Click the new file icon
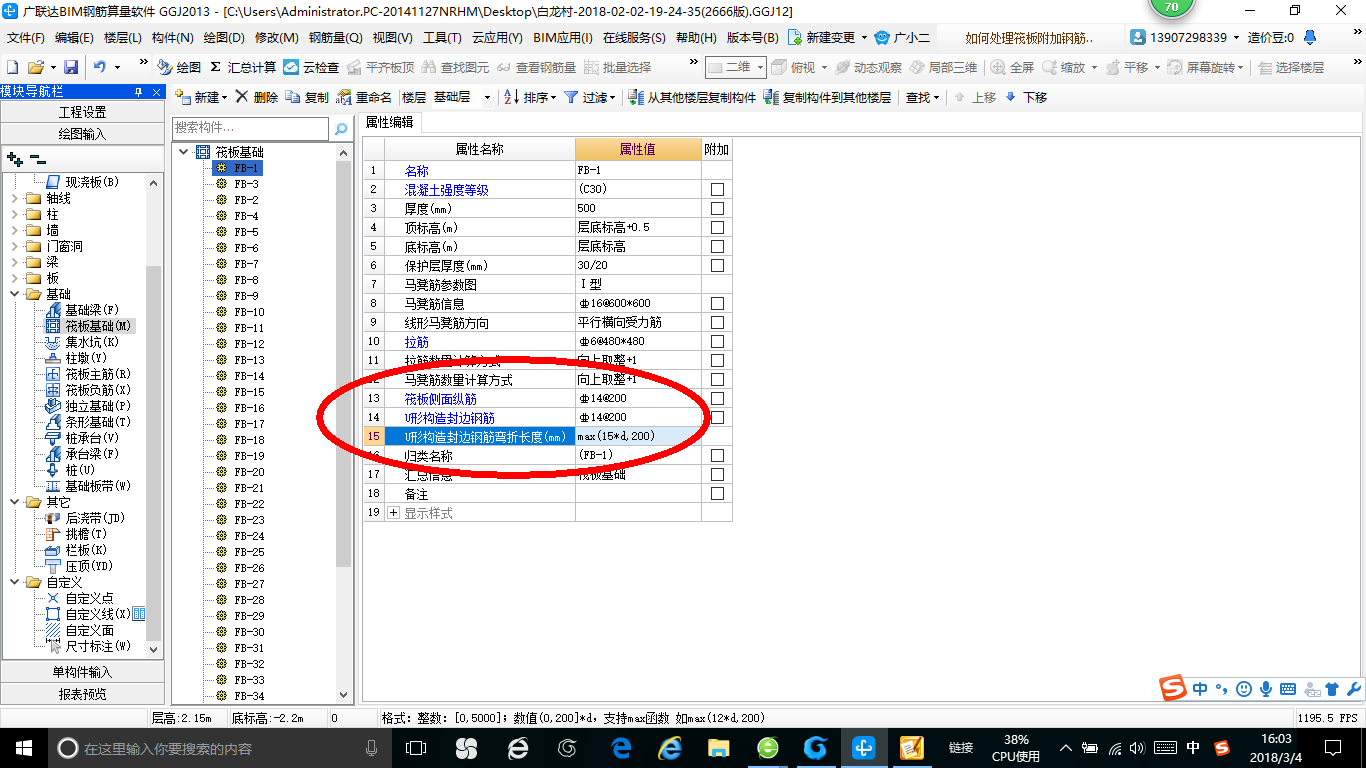The width and height of the screenshot is (1366, 768). pos(13,67)
